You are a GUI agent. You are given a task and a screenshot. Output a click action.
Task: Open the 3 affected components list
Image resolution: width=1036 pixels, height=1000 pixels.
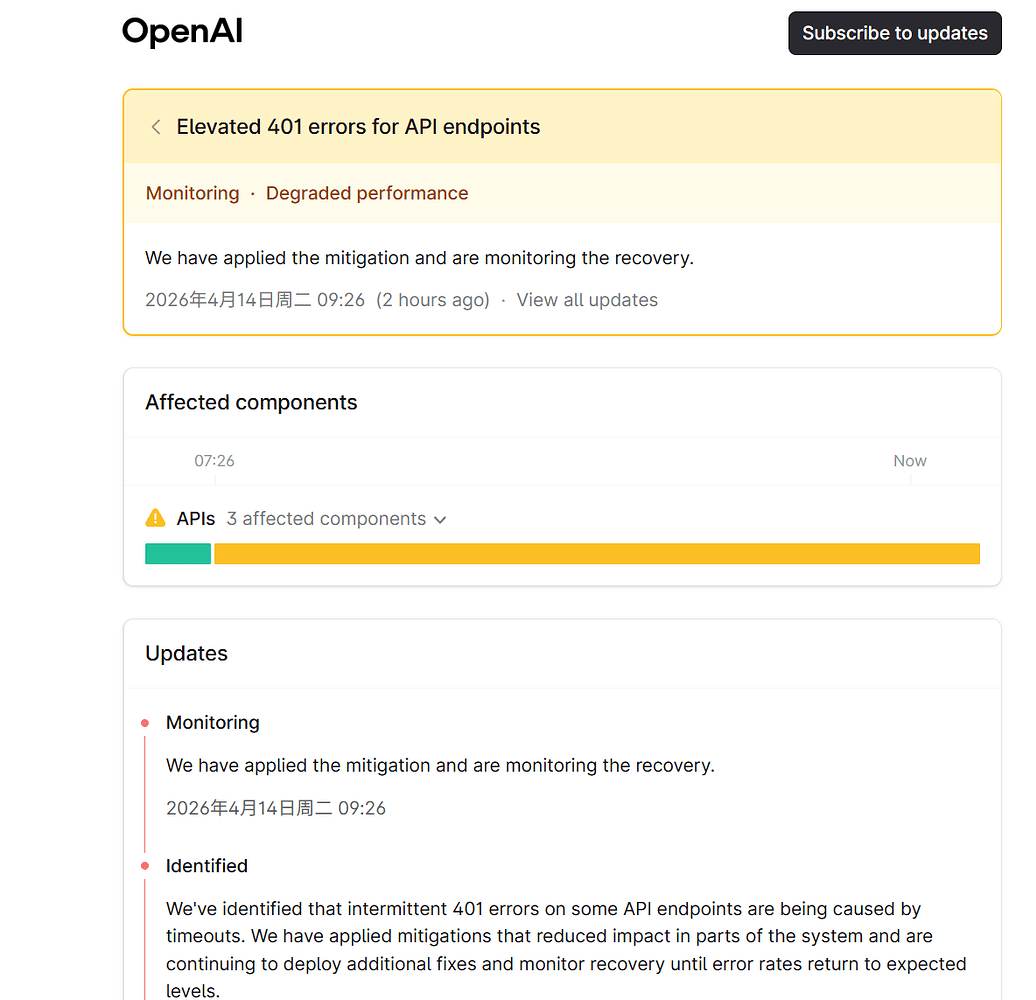326,519
